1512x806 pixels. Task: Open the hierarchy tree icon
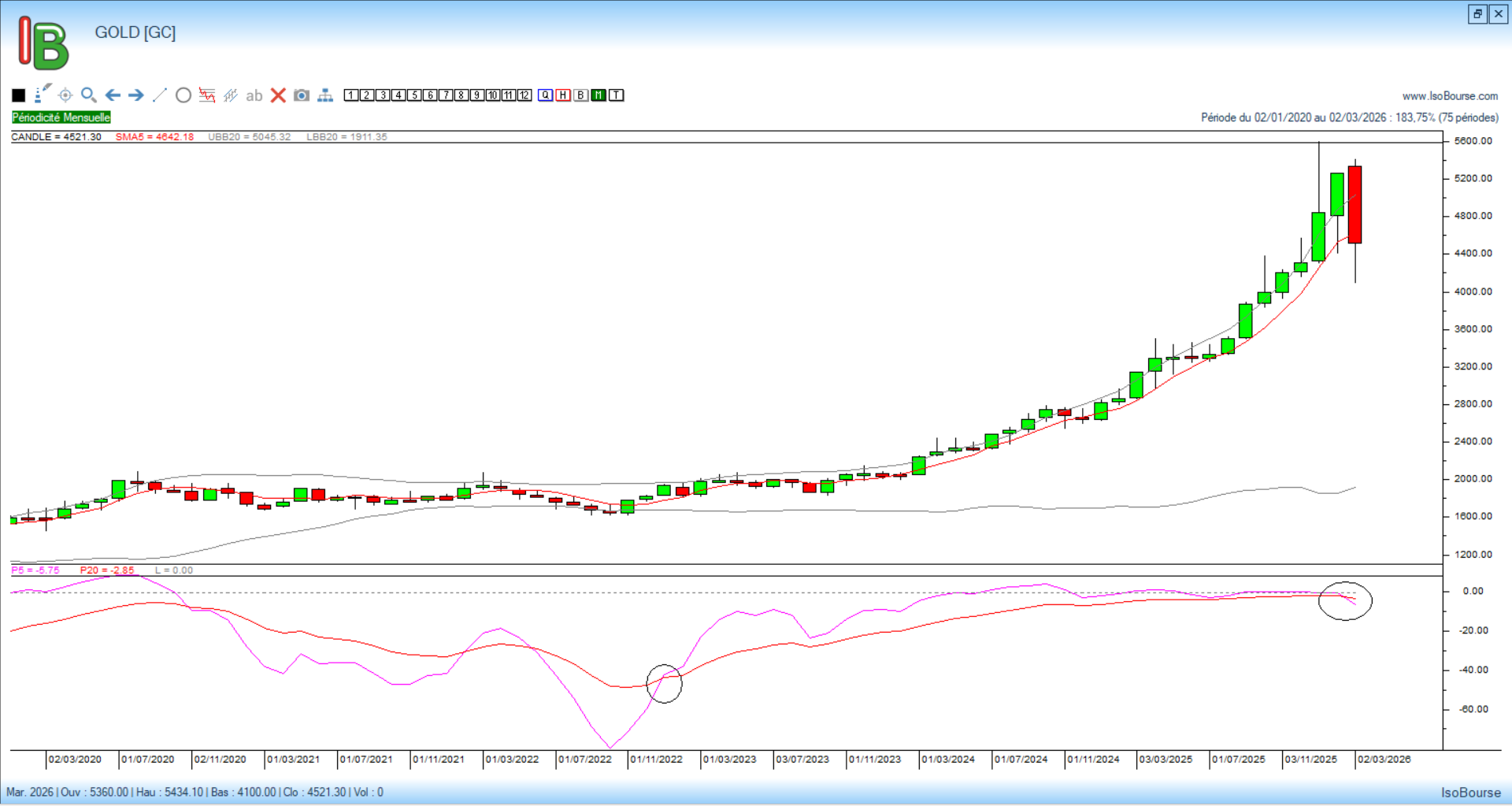[x=325, y=95]
